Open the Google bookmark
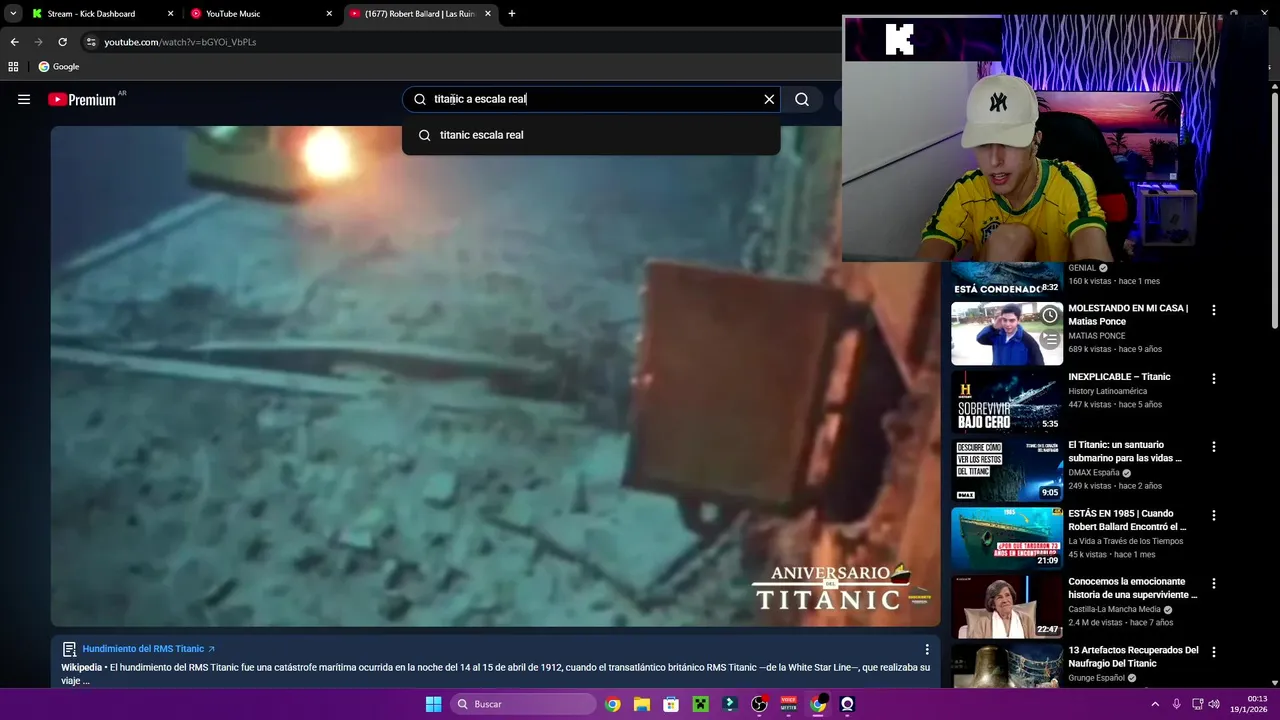1280x720 pixels. tap(59, 67)
